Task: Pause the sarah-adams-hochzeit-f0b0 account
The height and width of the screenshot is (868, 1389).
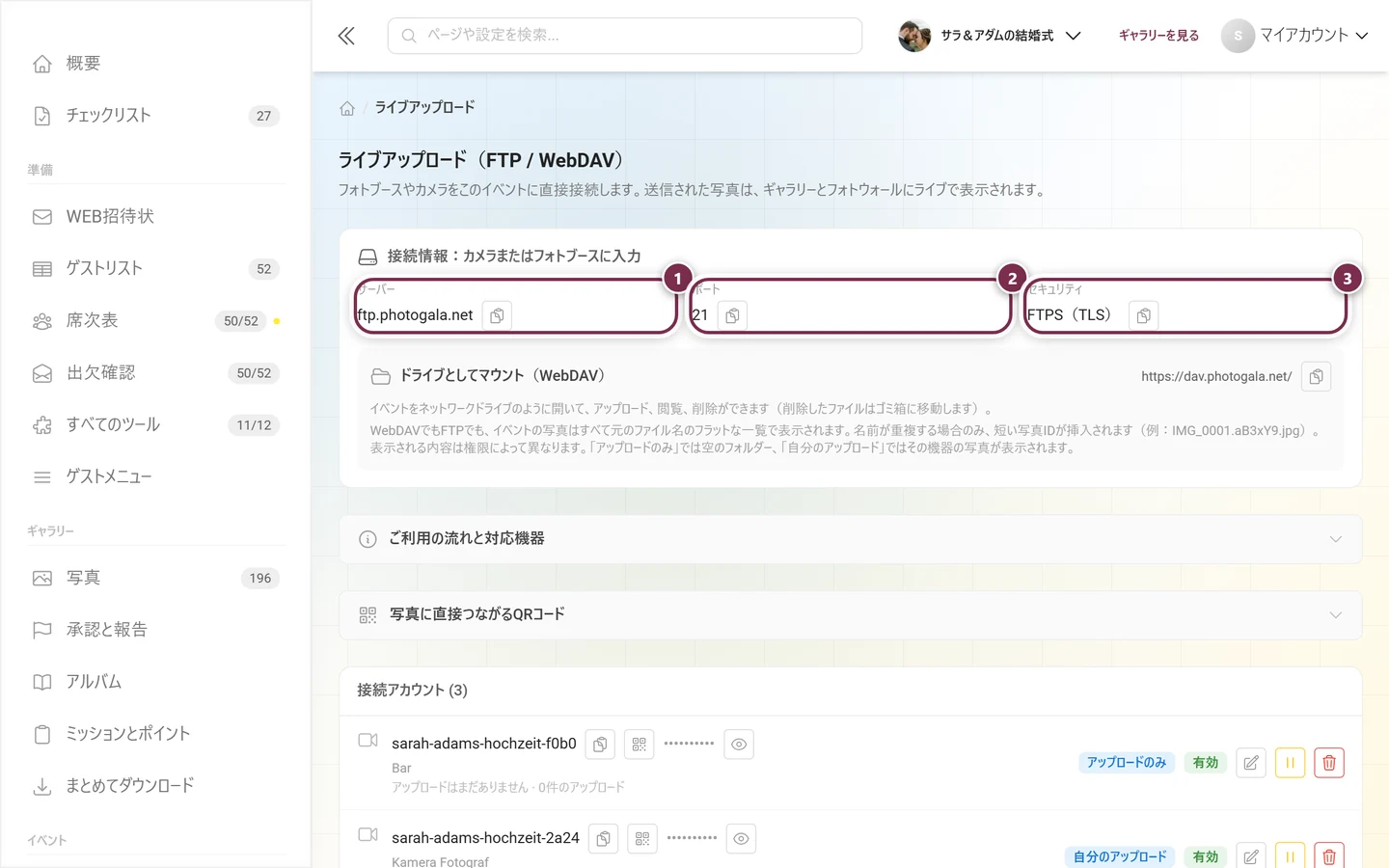Action: [1290, 763]
